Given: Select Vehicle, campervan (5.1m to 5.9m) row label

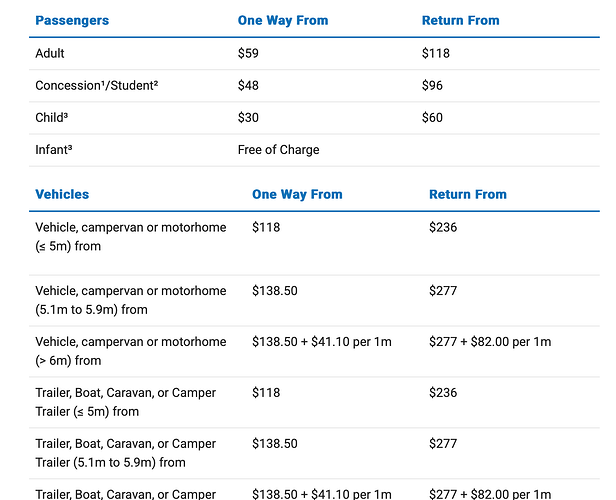Looking at the screenshot, I should (131, 300).
